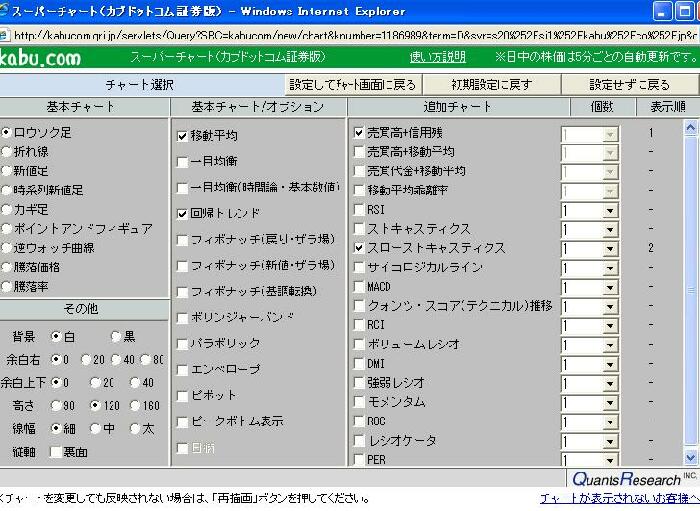This screenshot has height=511, width=700.
Task: Set 高さ to 160
Action: click(135, 405)
